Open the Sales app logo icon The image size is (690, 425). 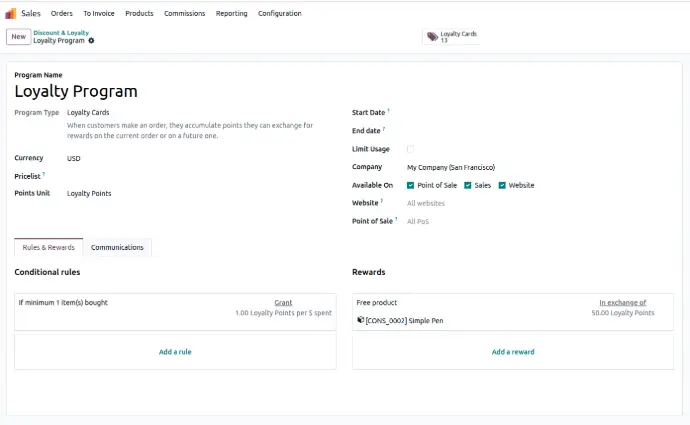point(11,14)
